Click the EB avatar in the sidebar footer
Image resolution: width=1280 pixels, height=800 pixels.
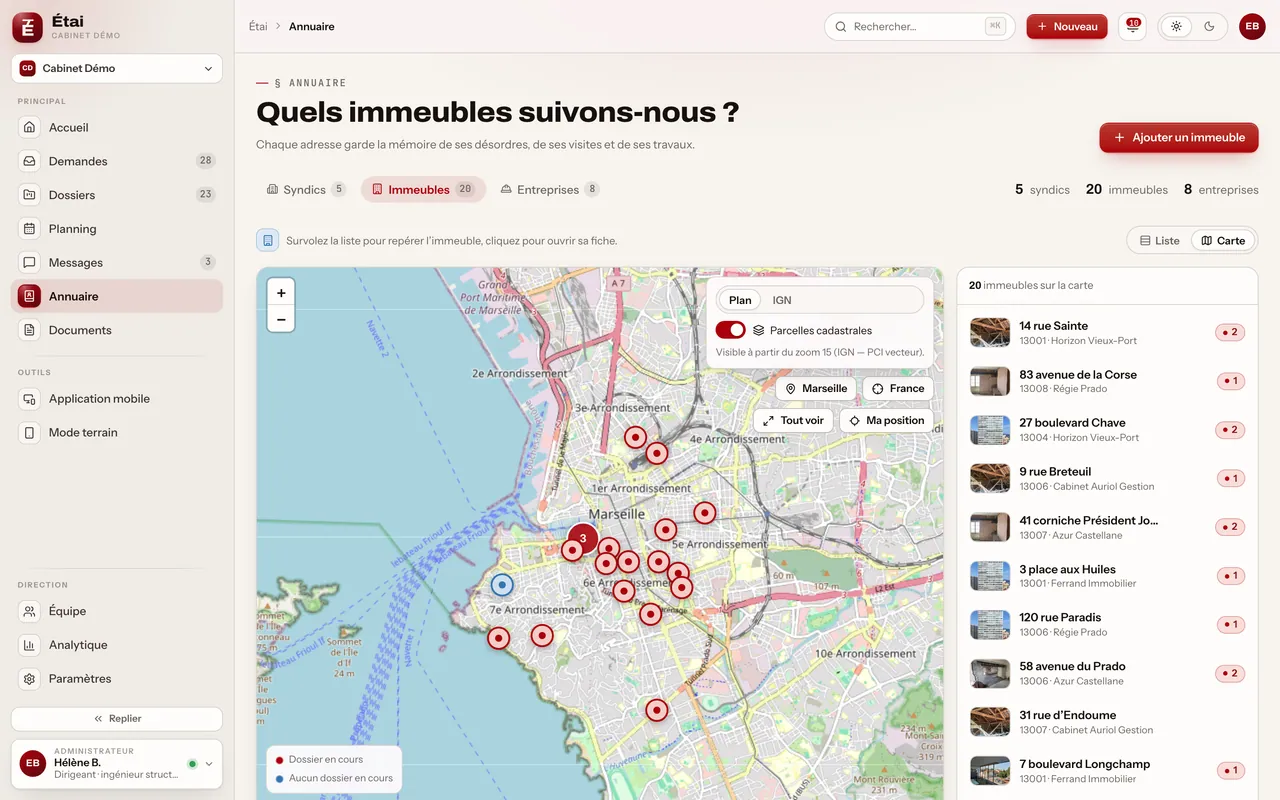33,764
